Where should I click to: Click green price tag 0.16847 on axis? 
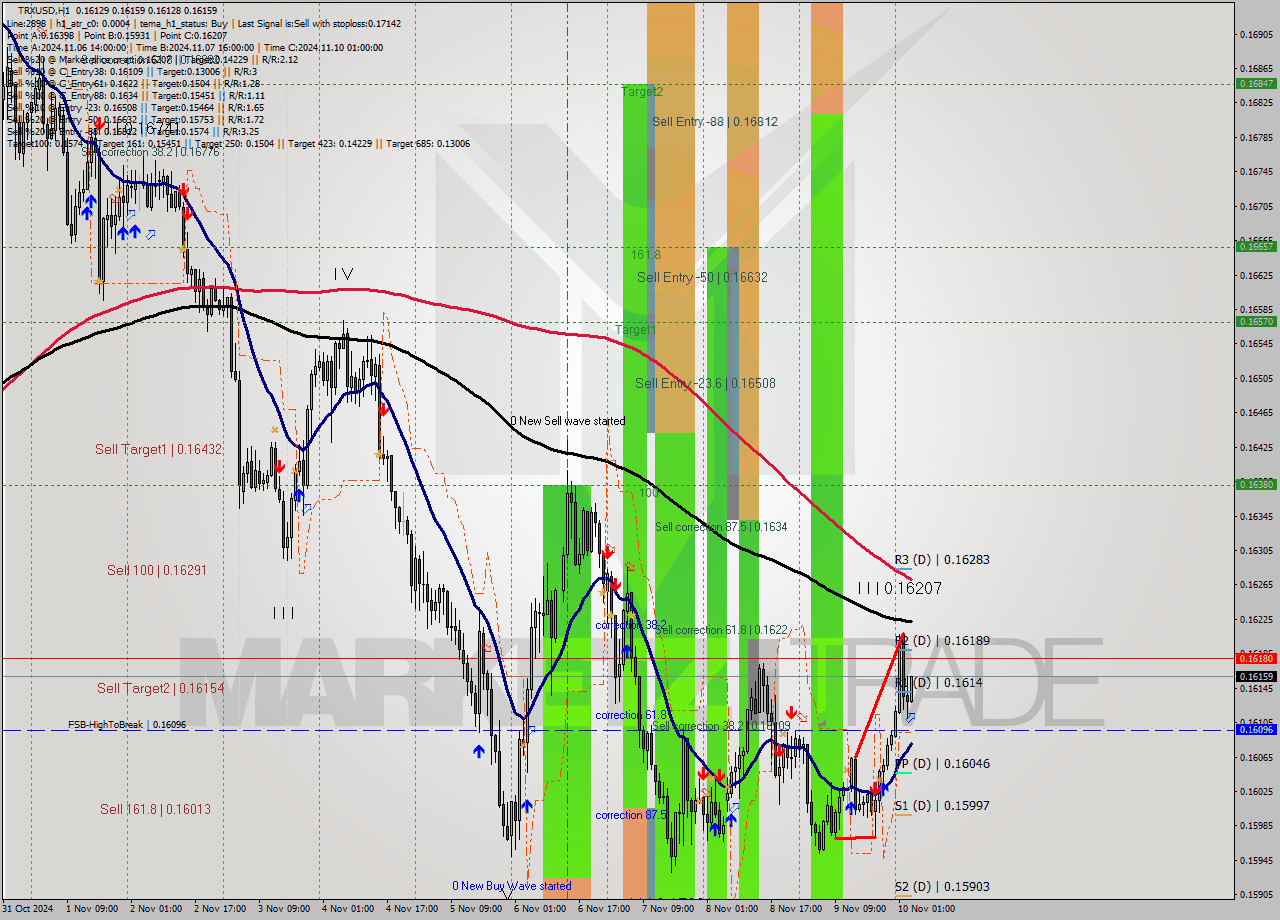(x=1256, y=84)
